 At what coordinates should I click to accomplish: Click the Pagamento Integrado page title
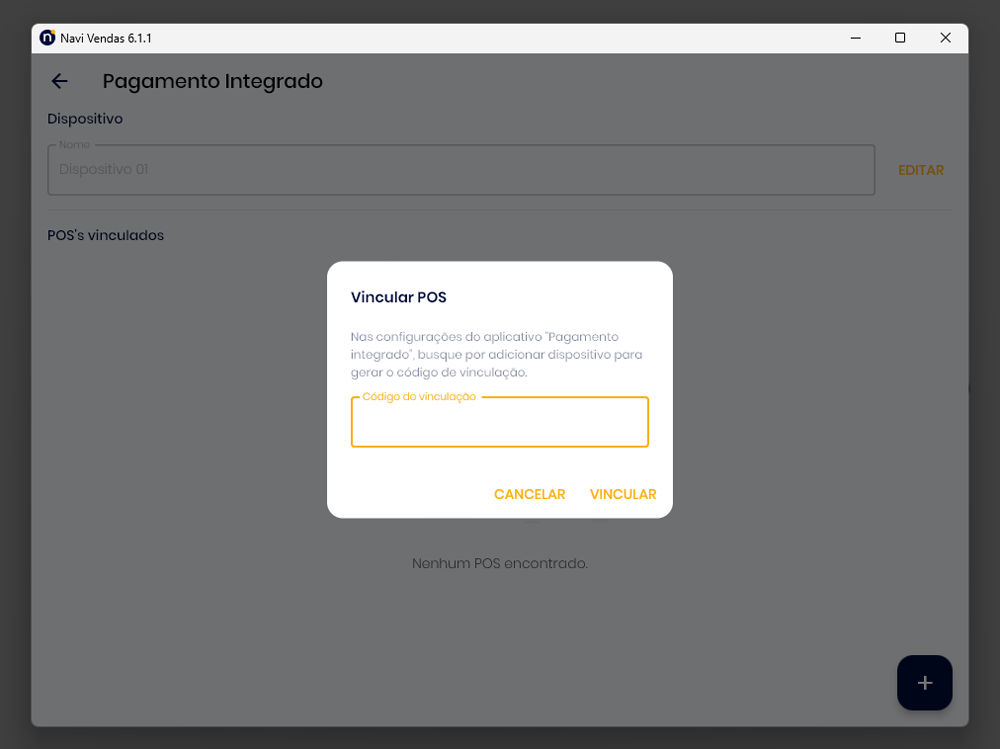(212, 82)
